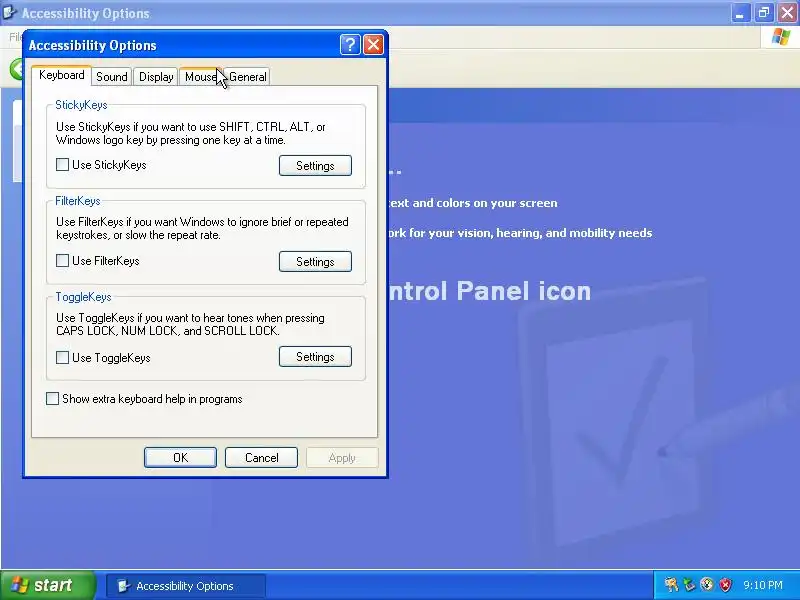
Task: Enable the Use FilterKeys checkbox
Action: pos(62,261)
